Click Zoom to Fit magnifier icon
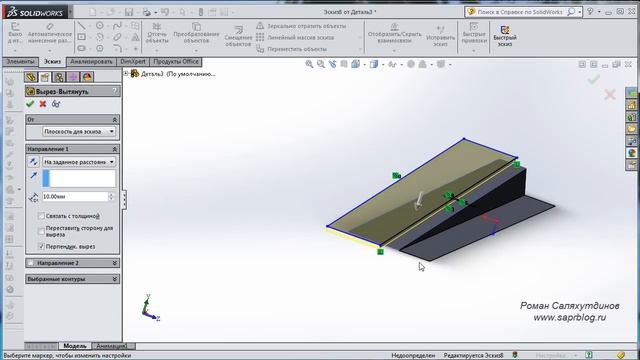This screenshot has height=360, width=640. (309, 64)
